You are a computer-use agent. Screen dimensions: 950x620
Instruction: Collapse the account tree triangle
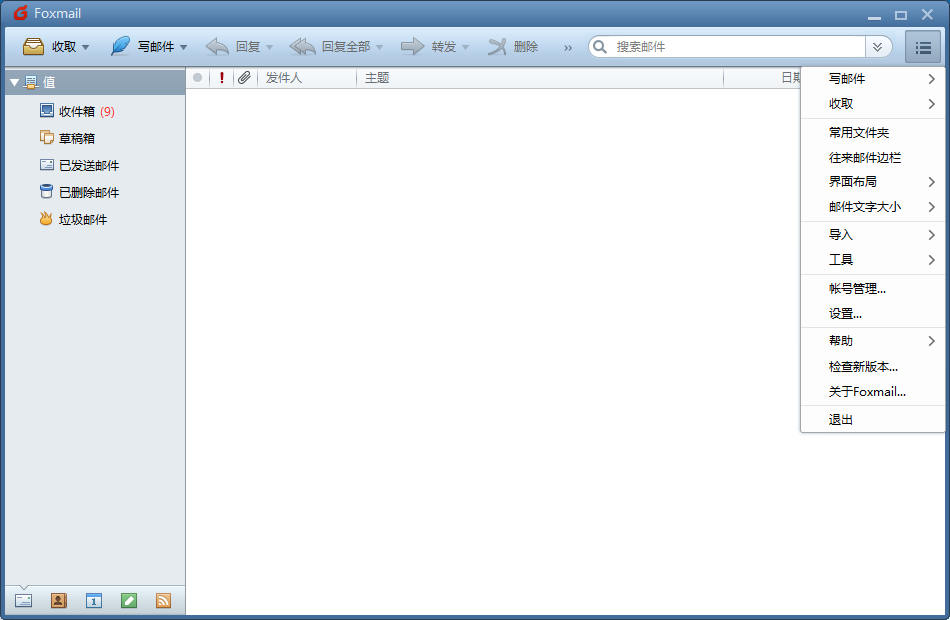[x=15, y=82]
